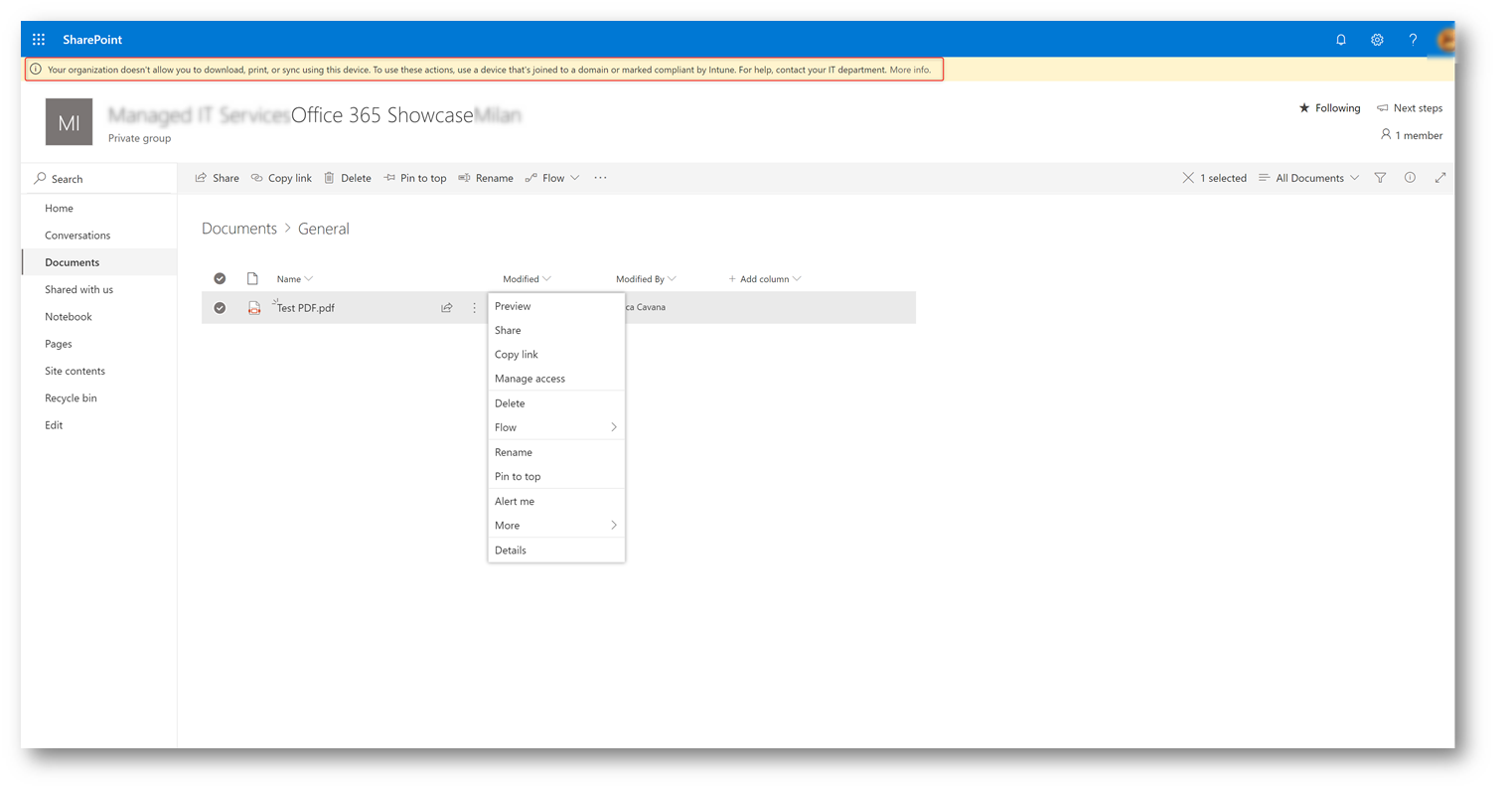Click Copy link in the command bar
Viewport: 1512px width, 790px height.
(x=281, y=178)
